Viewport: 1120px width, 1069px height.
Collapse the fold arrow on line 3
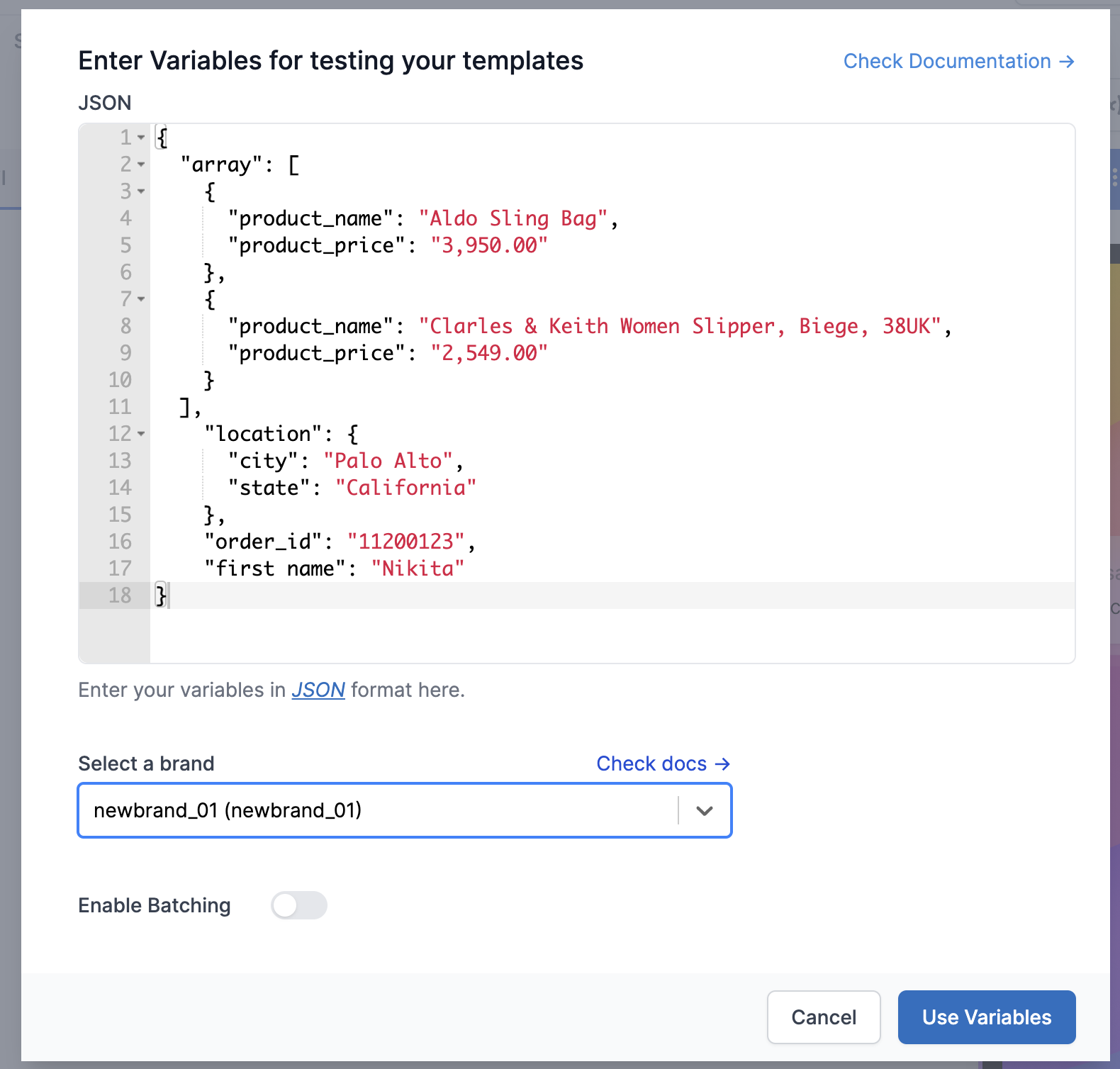(141, 191)
